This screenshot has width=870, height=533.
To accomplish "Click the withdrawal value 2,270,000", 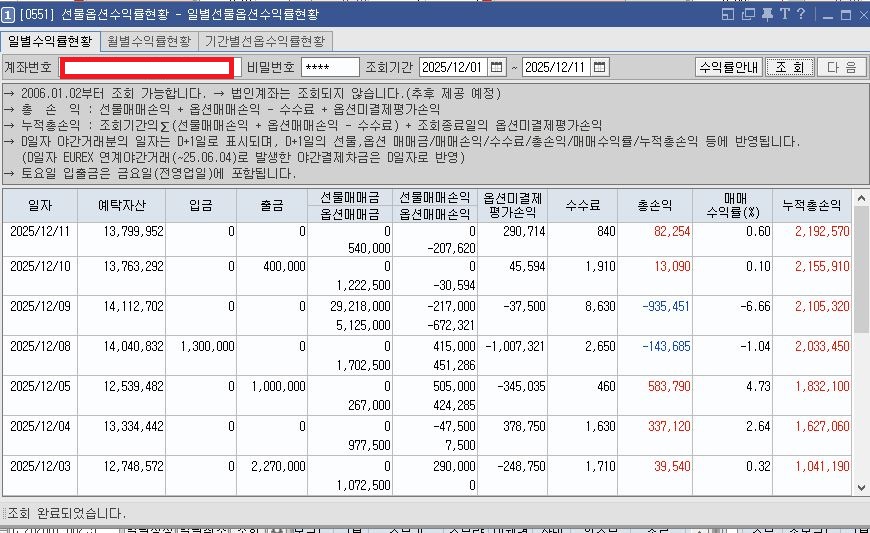I will [279, 466].
